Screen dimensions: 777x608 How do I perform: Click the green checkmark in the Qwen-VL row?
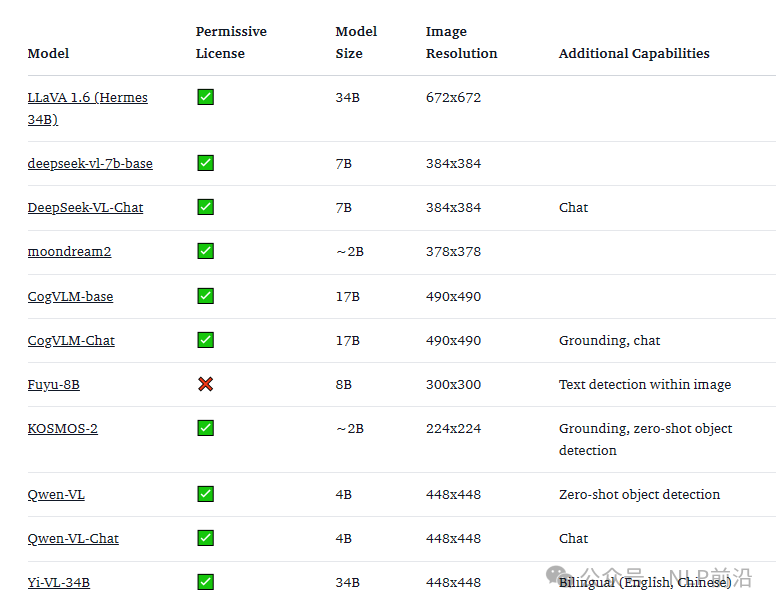click(x=205, y=494)
